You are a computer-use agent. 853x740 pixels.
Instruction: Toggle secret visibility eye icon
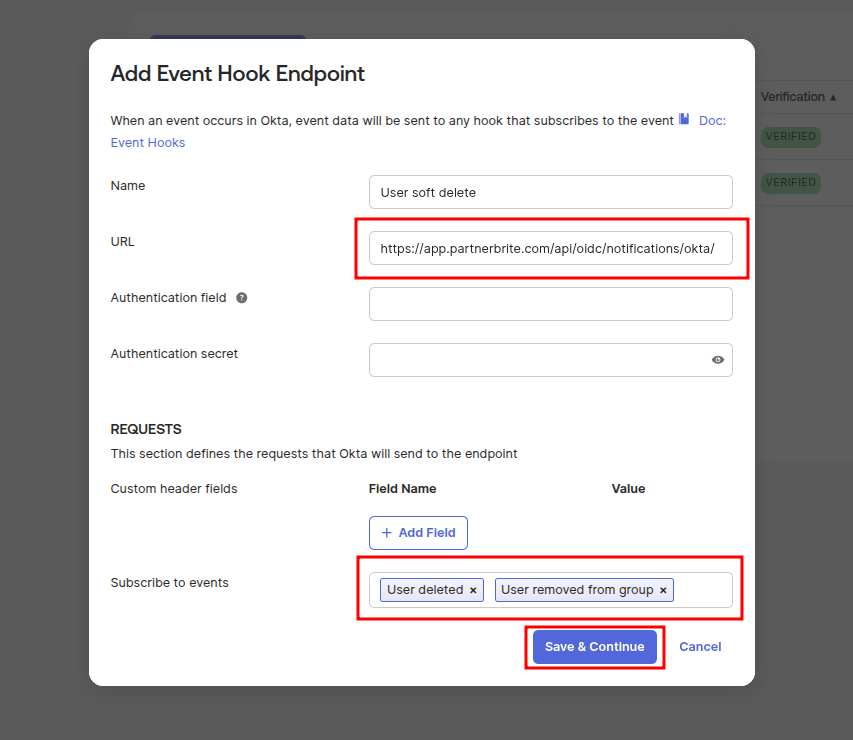[x=718, y=360]
